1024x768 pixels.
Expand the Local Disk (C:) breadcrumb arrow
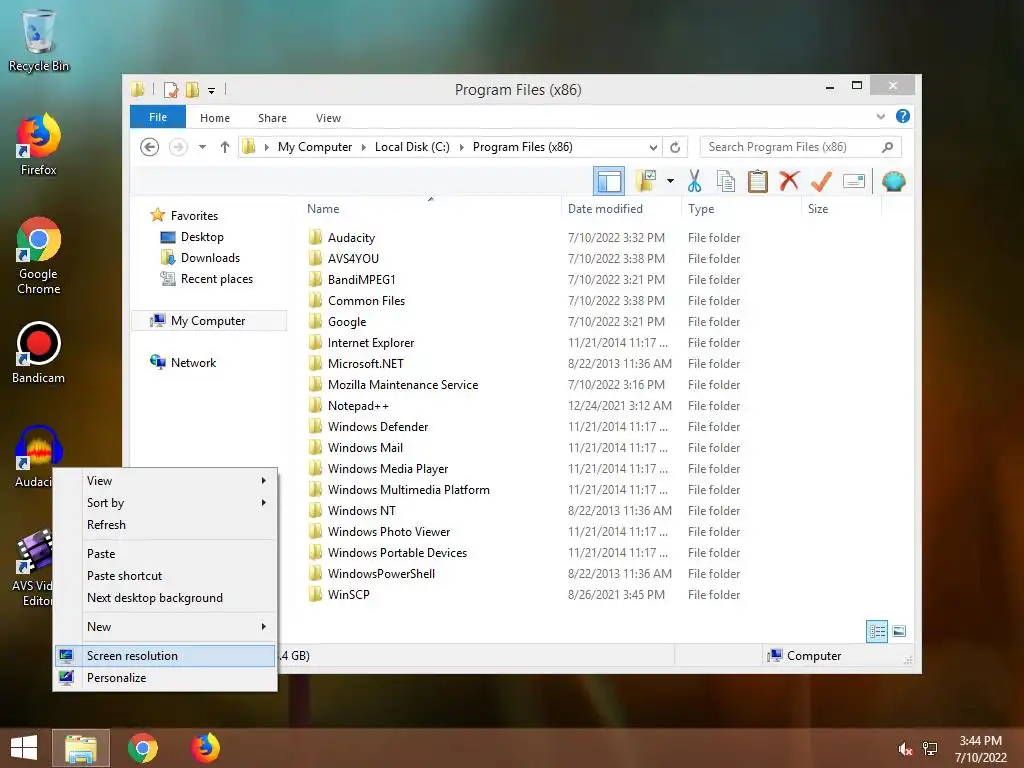462,148
